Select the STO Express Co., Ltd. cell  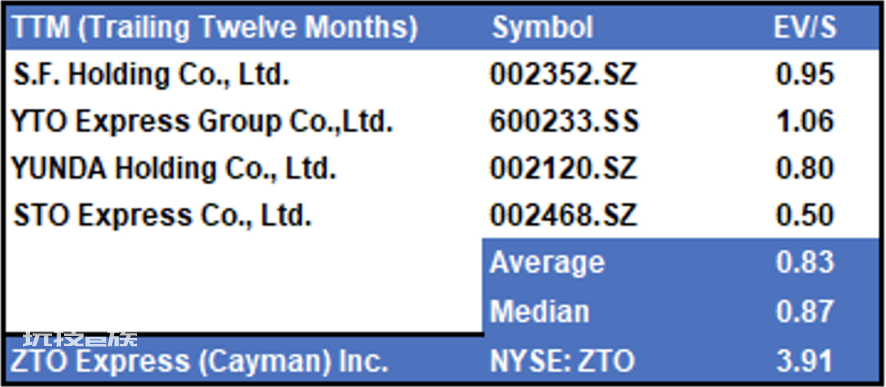pyautogui.click(x=162, y=216)
